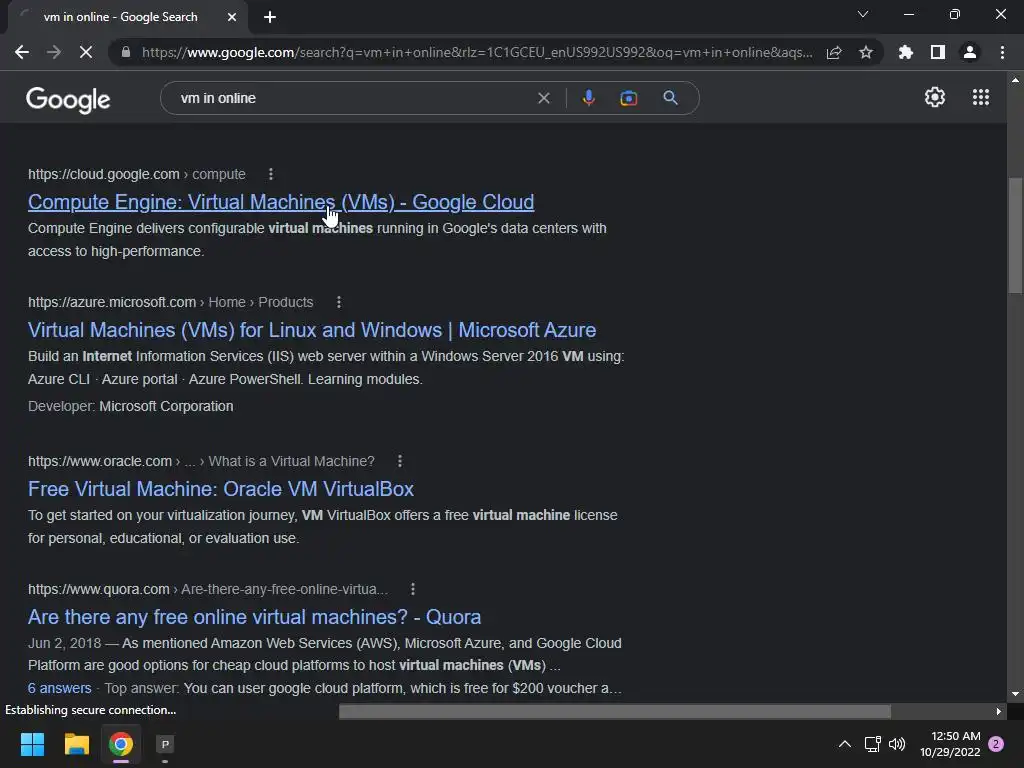
Task: Click 'Developer: Microsoft Corporation' text
Action: pyautogui.click(x=131, y=406)
